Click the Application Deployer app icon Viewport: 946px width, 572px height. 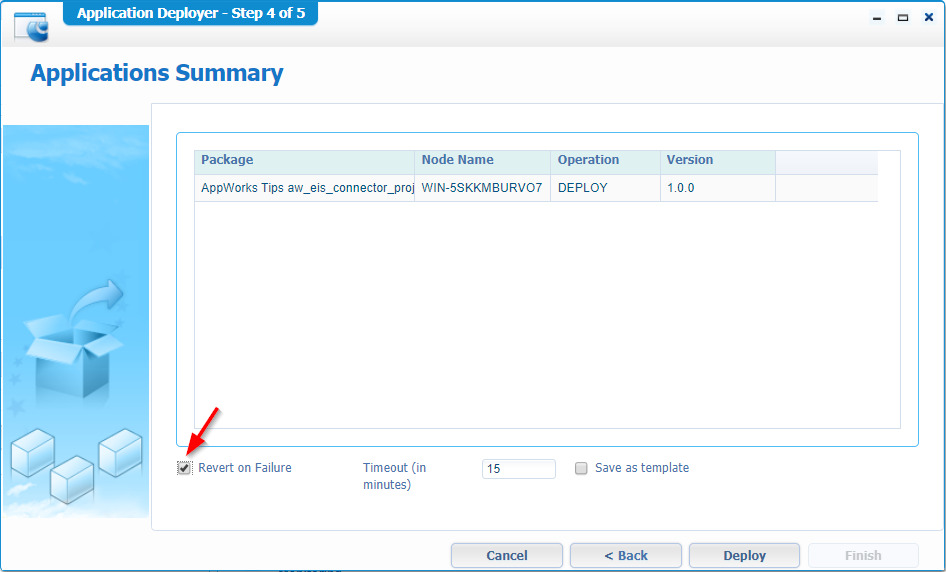coord(31,25)
